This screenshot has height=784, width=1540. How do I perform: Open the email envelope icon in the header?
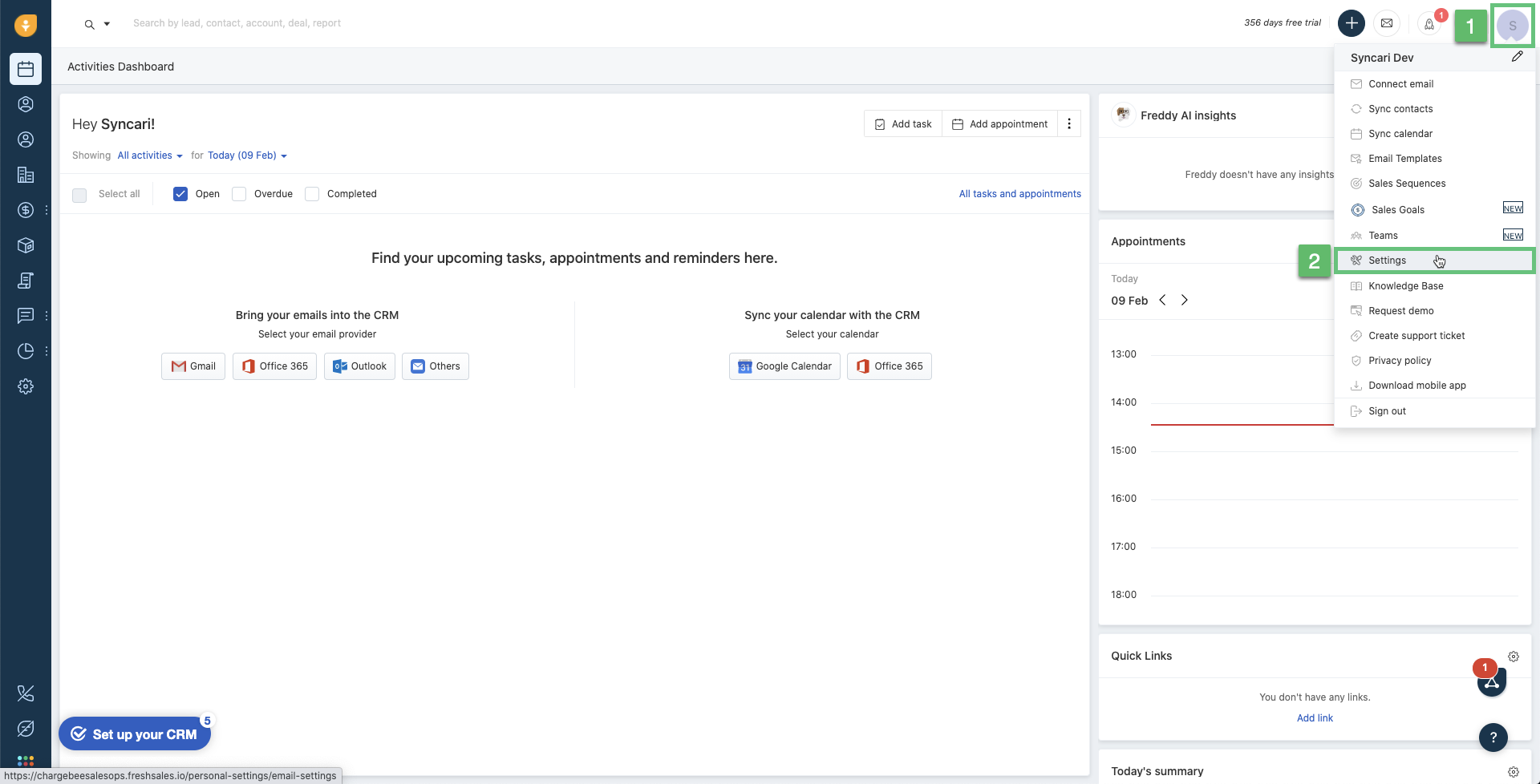(x=1388, y=22)
